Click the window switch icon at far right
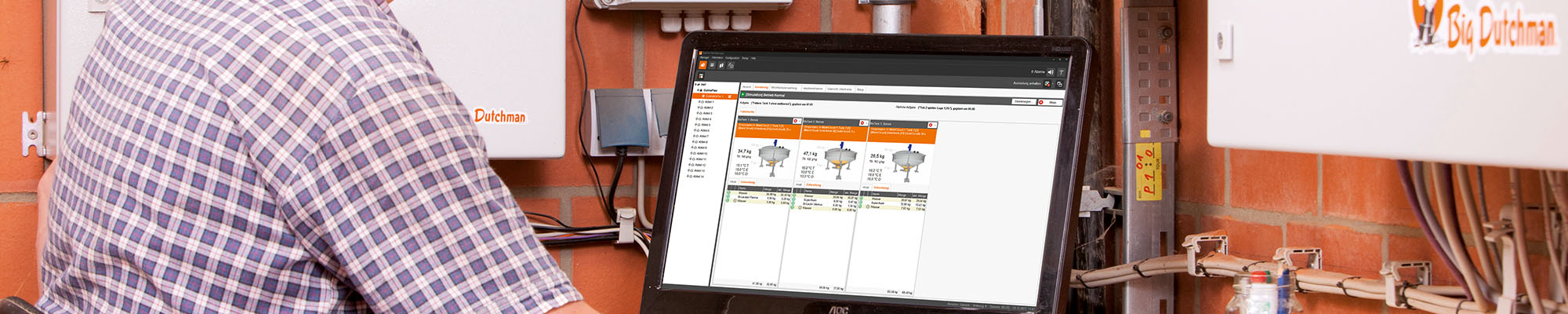The image size is (1568, 314). (1059, 84)
